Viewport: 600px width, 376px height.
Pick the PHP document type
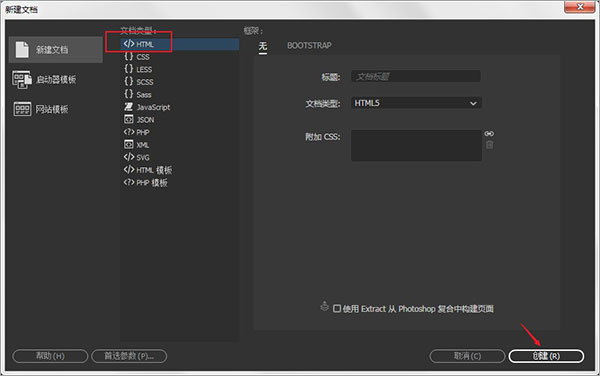pos(136,132)
